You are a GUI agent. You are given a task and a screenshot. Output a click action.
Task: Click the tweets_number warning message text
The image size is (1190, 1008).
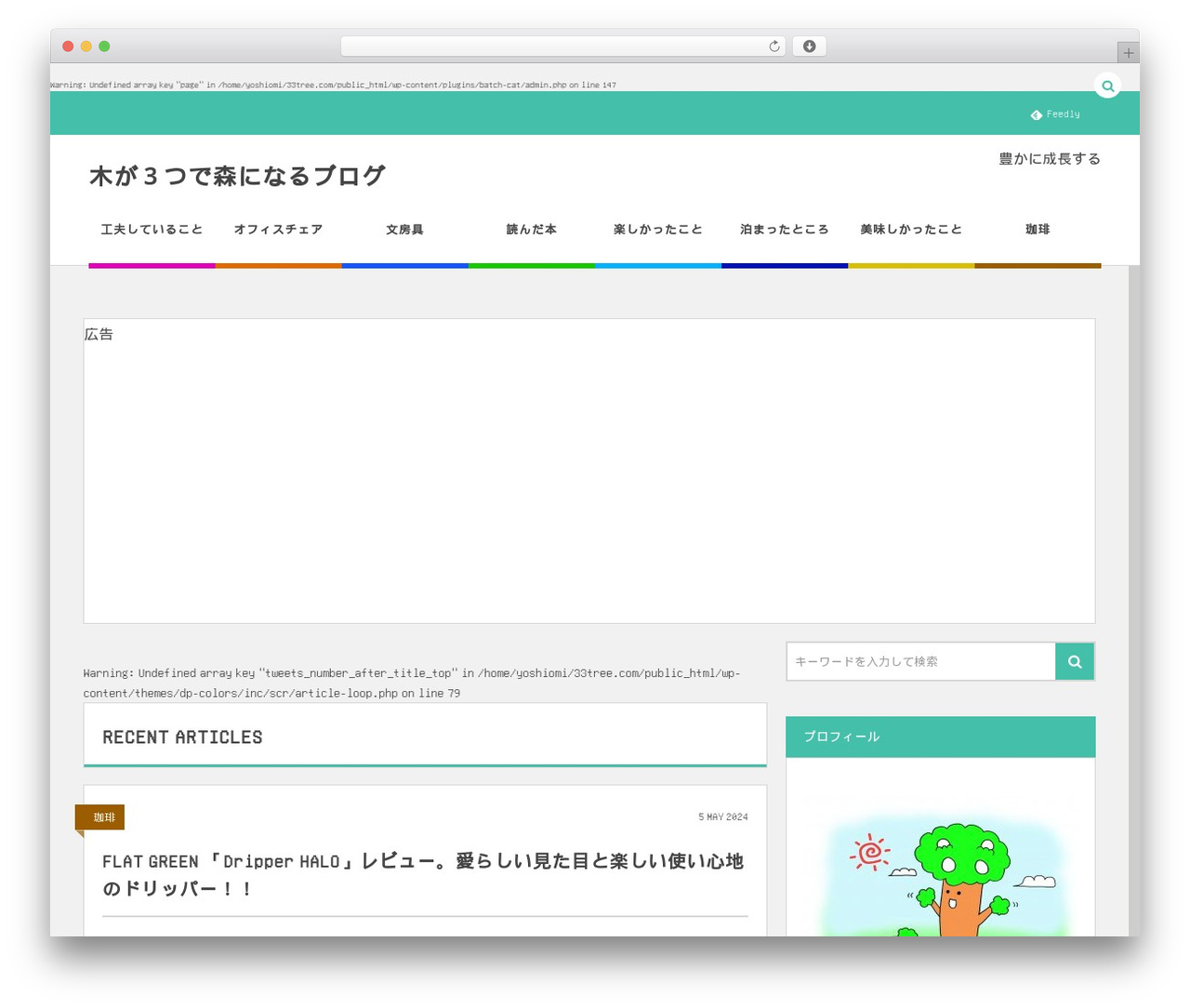[x=412, y=683]
